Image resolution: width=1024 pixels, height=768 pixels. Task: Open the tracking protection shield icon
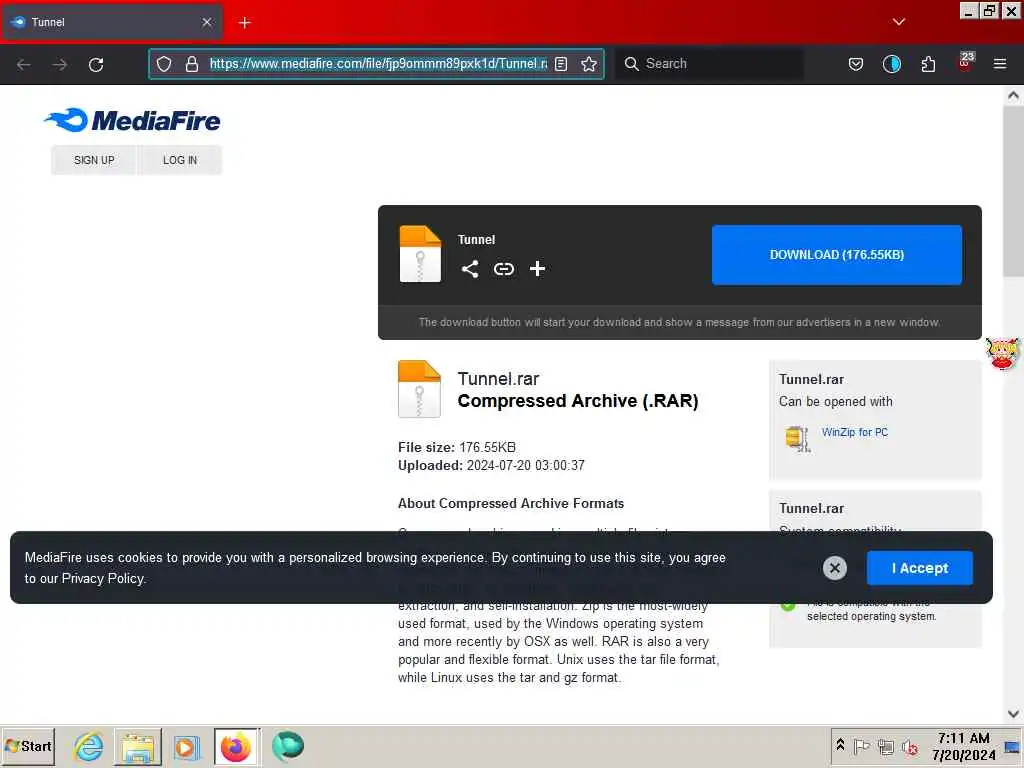click(164, 64)
